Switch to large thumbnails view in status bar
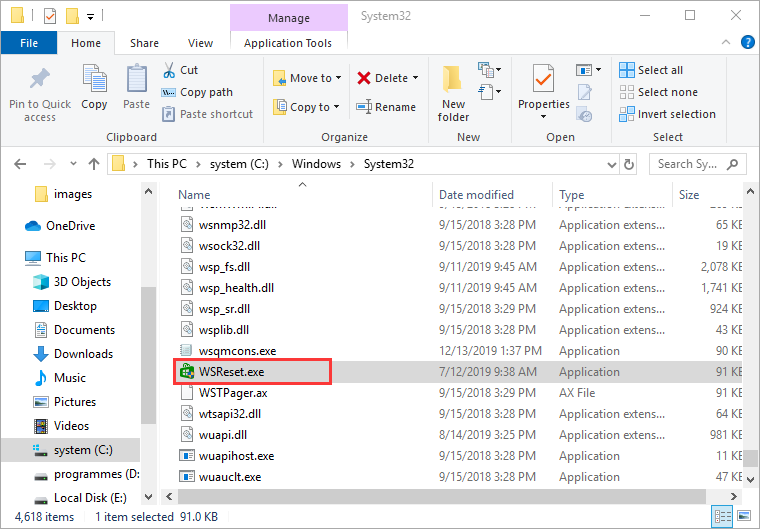This screenshot has width=760, height=529. (741, 517)
